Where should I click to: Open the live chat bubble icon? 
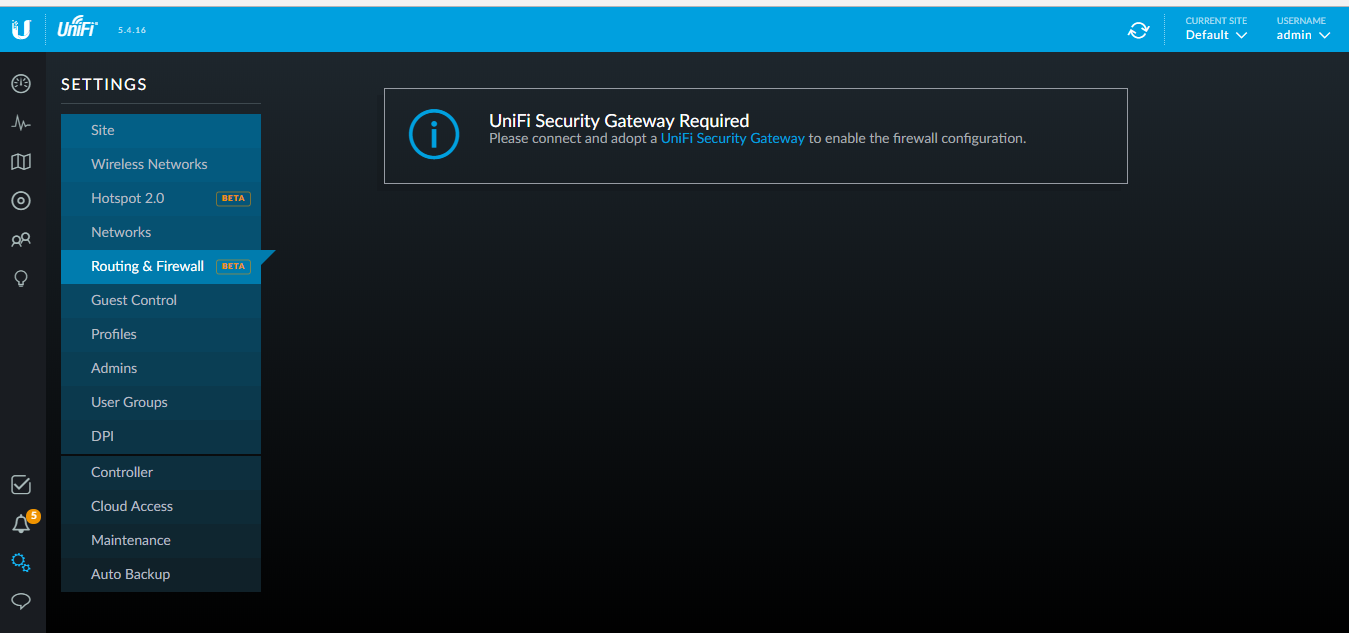tap(21, 601)
